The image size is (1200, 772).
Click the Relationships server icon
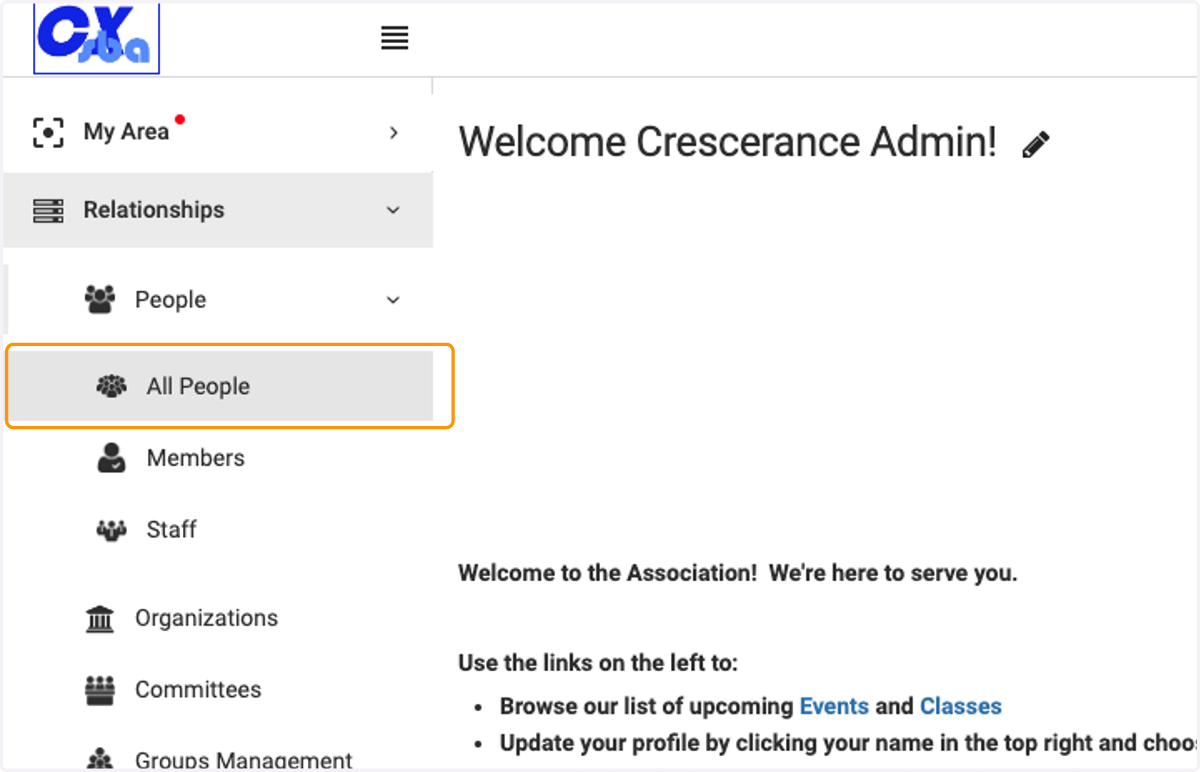(48, 210)
